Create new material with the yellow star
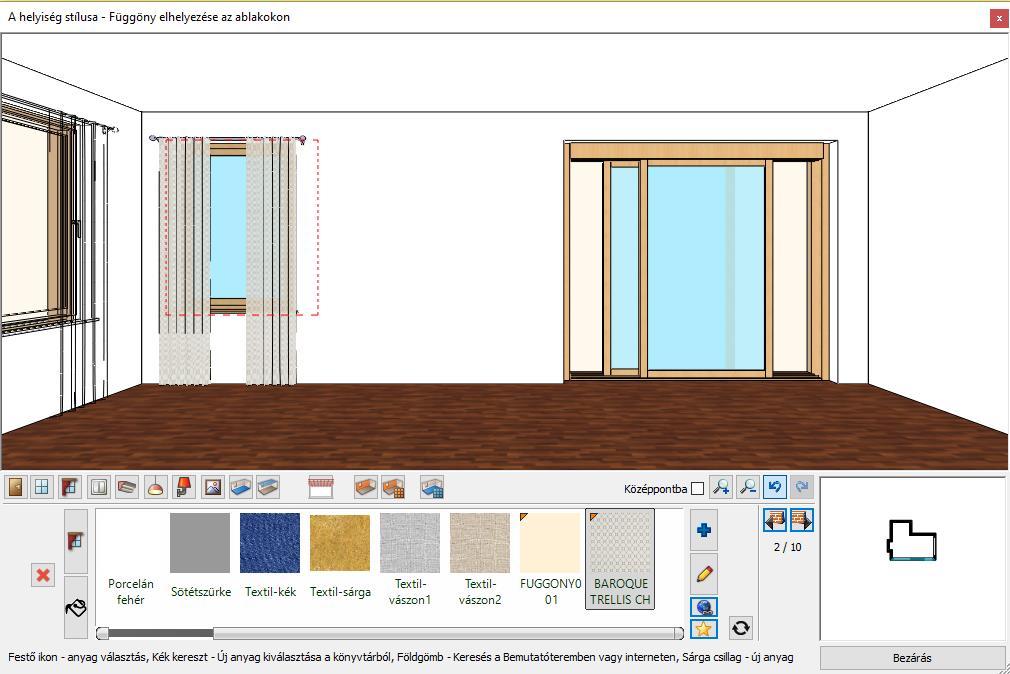 tap(703, 629)
